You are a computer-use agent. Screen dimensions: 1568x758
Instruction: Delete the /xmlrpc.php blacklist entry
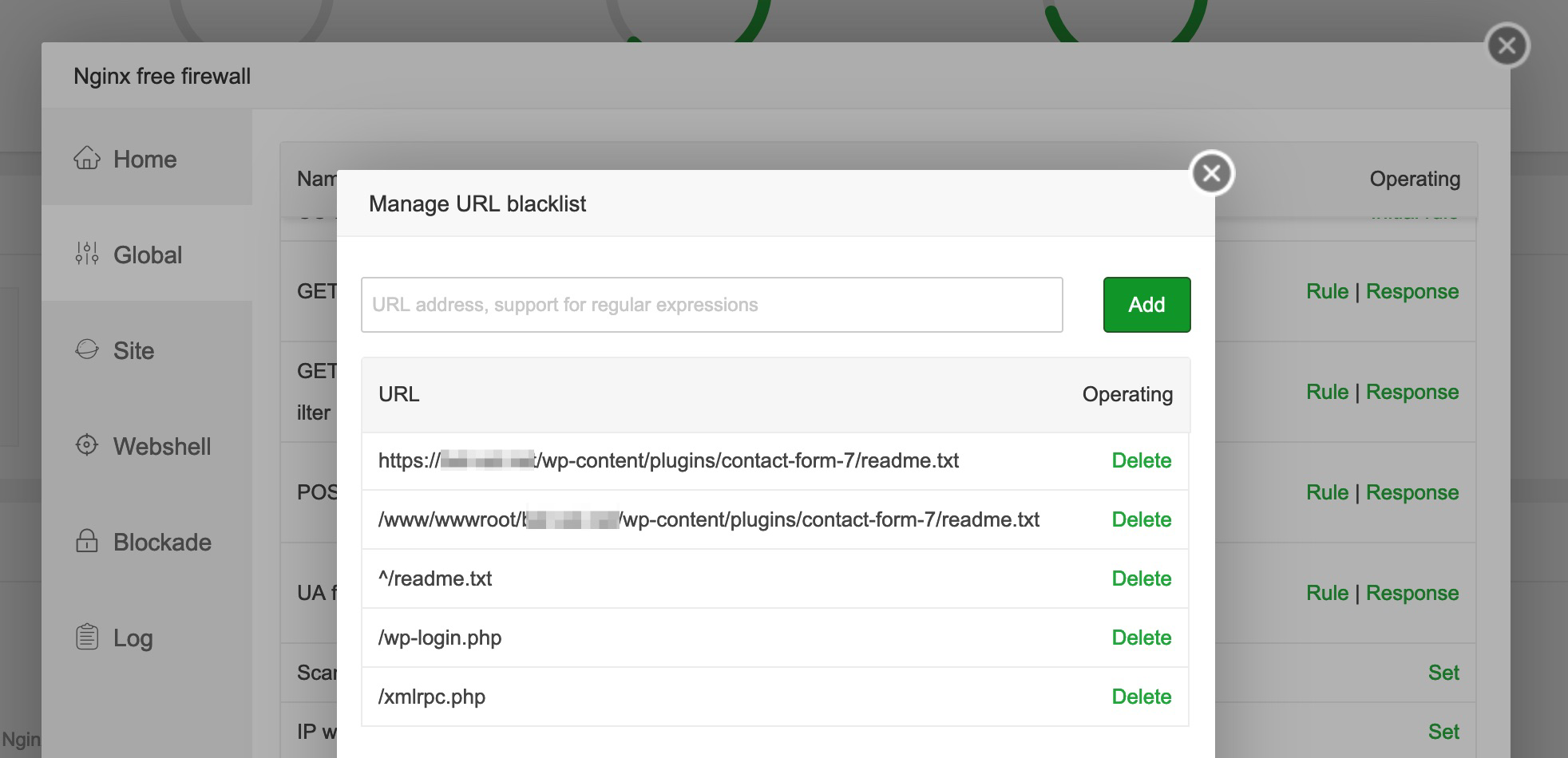(1141, 697)
